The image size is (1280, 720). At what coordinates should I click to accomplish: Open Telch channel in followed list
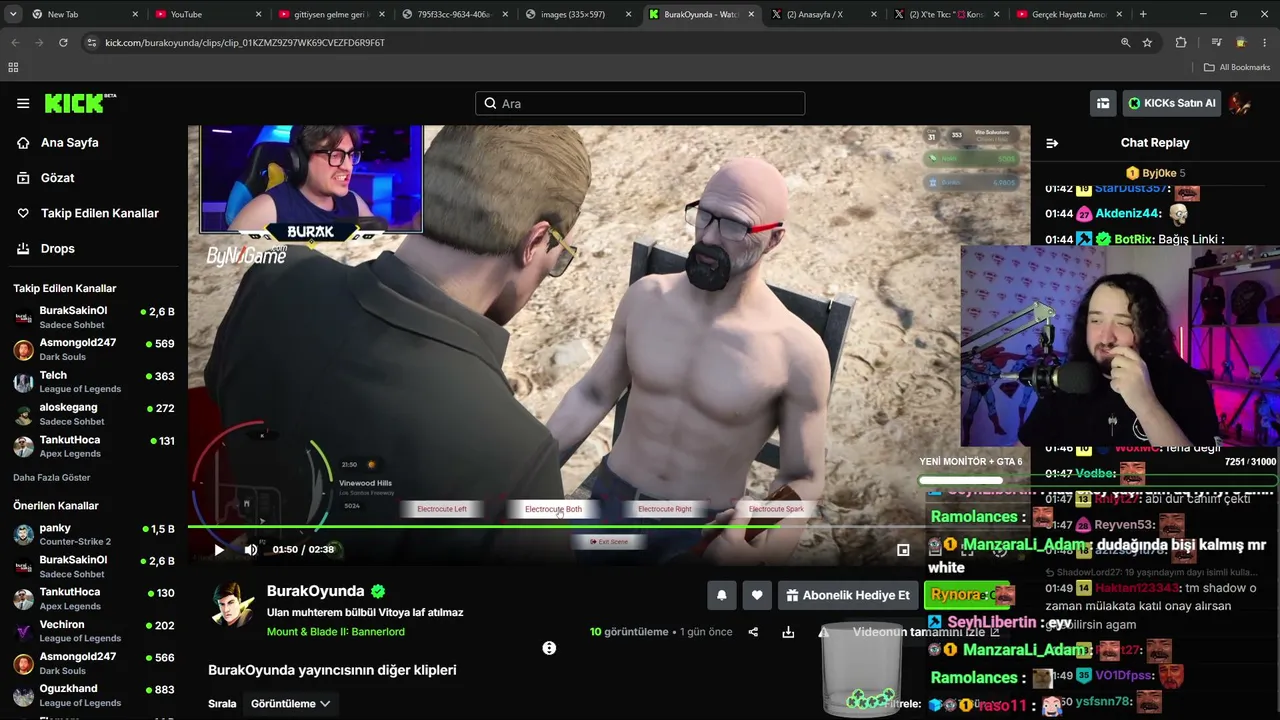pyautogui.click(x=94, y=382)
